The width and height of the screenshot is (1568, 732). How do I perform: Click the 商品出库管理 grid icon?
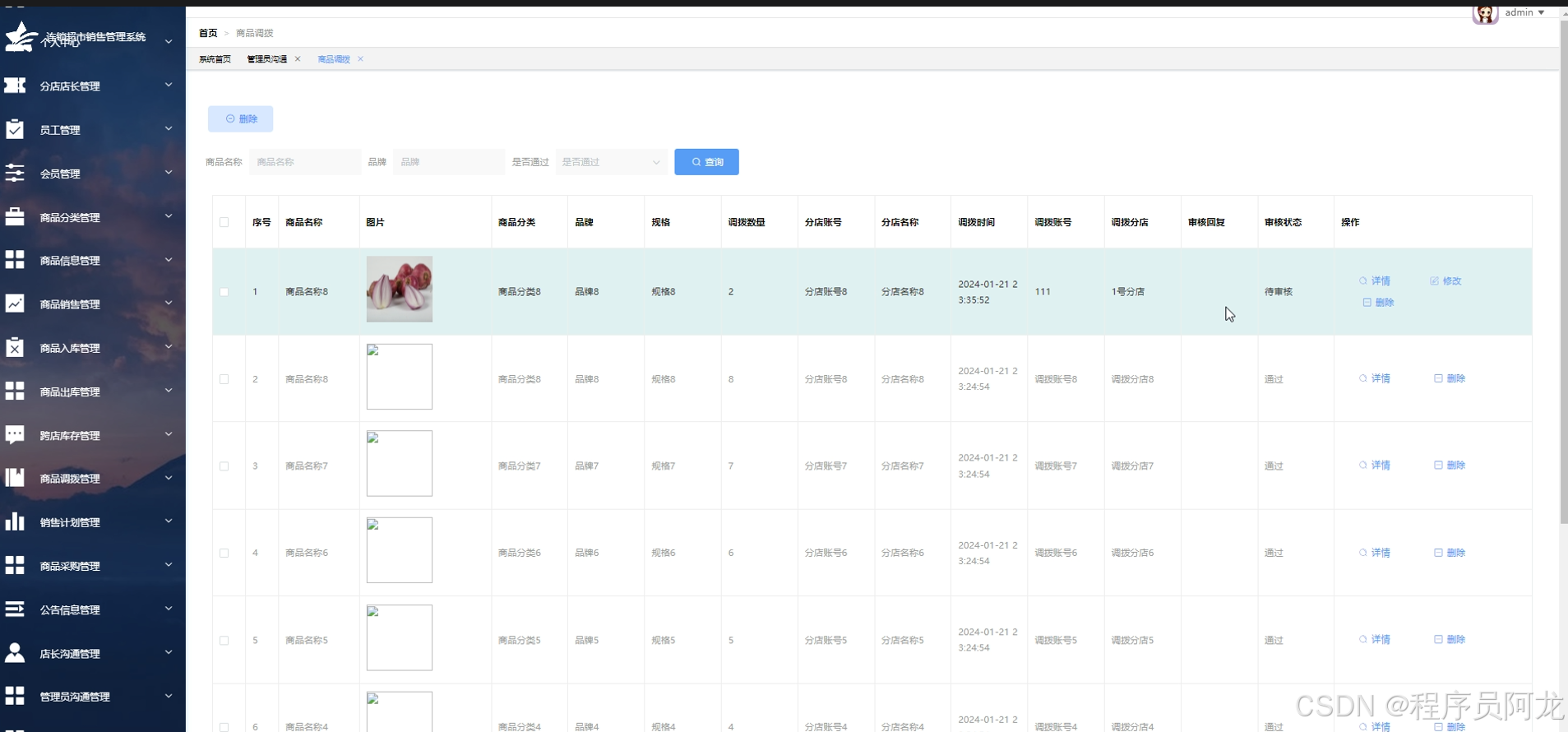coord(15,391)
